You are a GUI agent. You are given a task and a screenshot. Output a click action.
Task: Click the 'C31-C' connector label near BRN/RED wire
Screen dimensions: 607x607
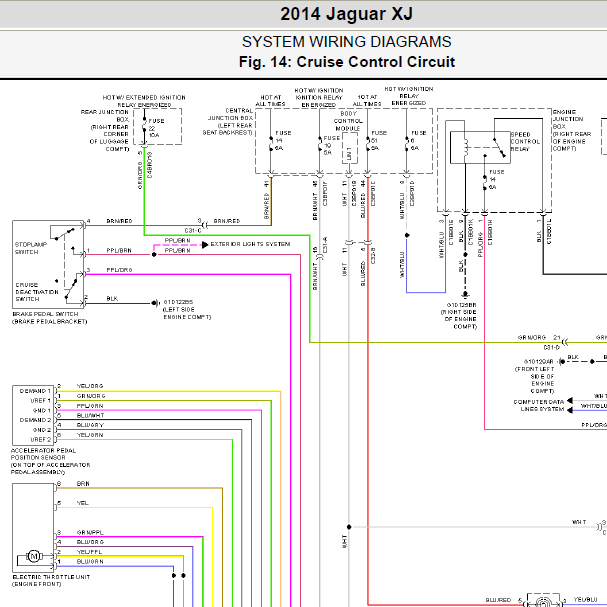pyautogui.click(x=193, y=231)
